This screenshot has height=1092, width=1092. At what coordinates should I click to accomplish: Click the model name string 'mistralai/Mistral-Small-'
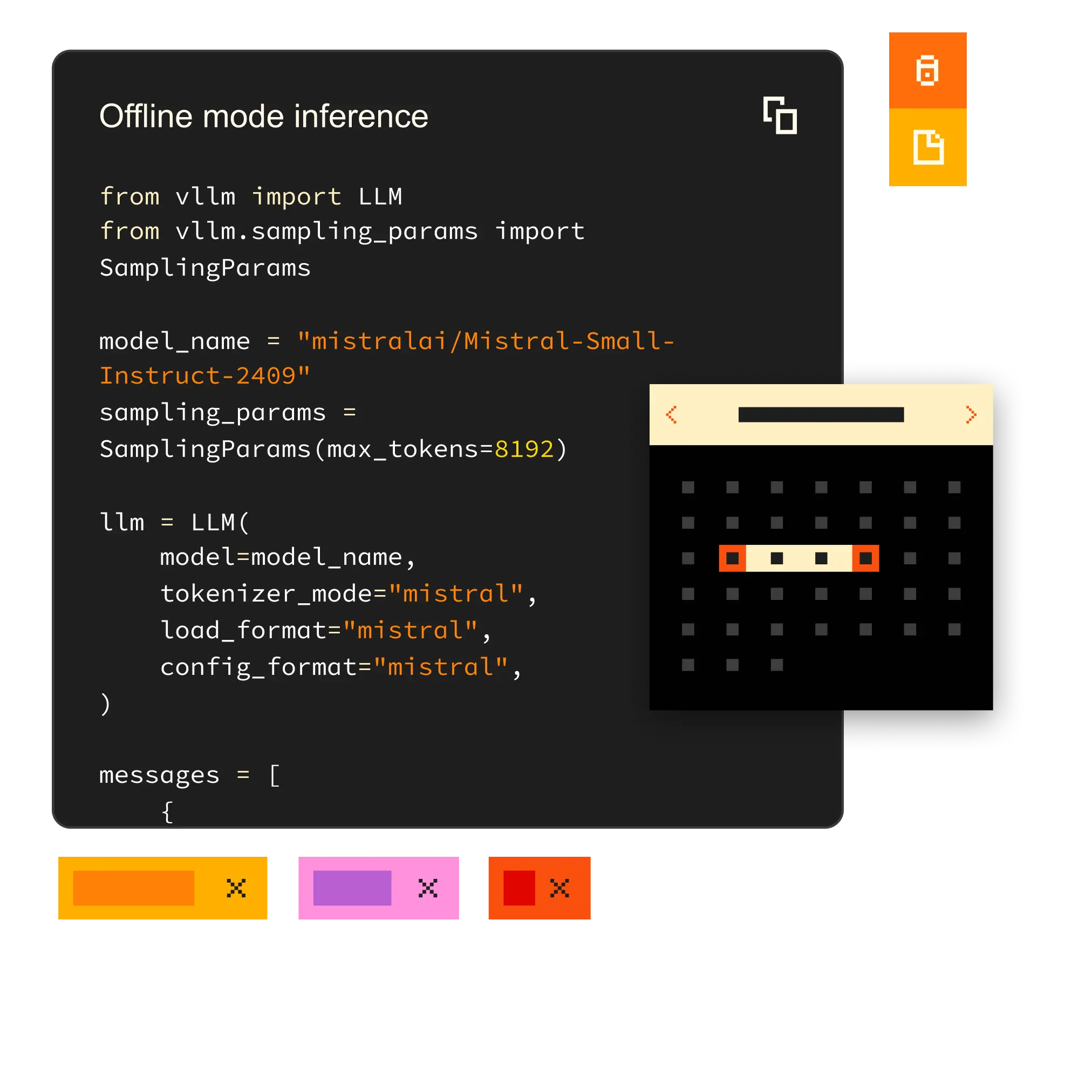pos(485,342)
